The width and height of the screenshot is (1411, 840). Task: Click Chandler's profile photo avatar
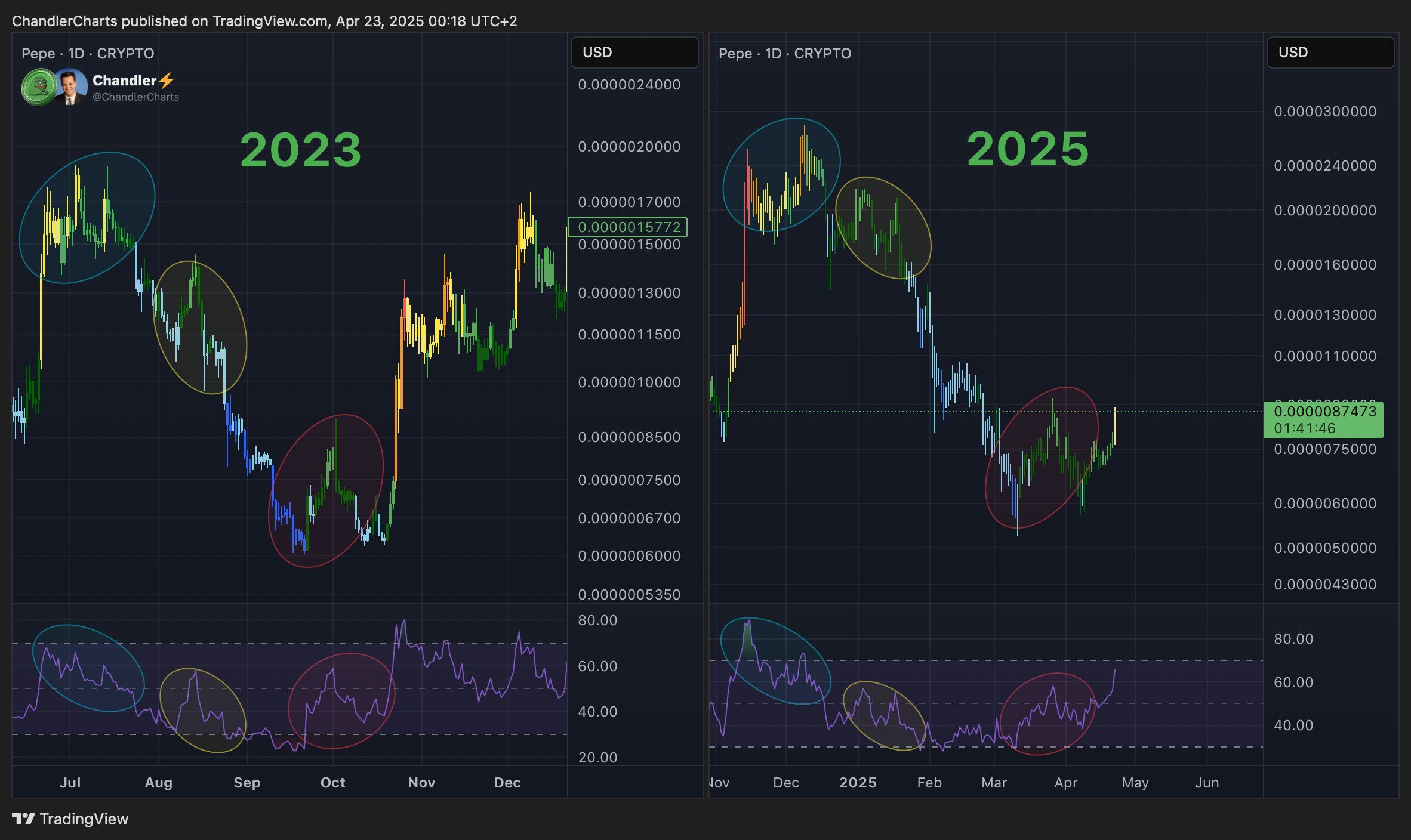point(71,87)
